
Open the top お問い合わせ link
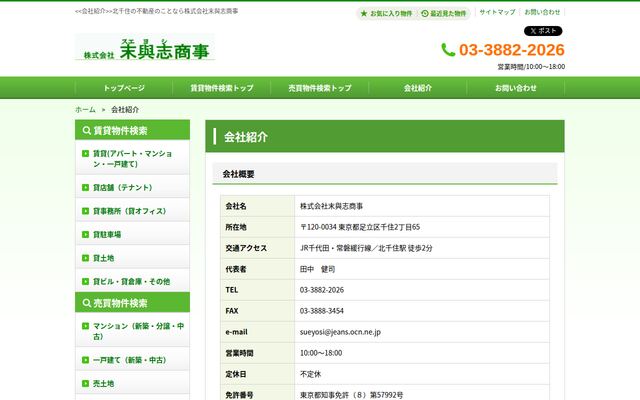tap(542, 12)
